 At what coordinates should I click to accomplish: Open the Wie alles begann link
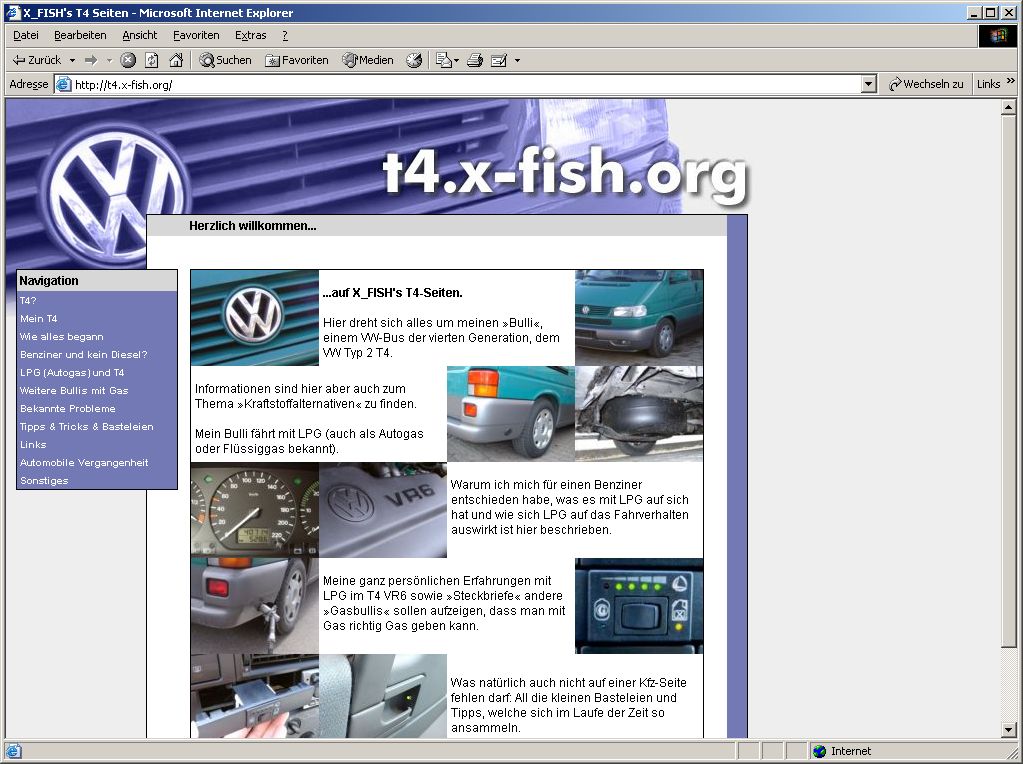[x=61, y=337]
